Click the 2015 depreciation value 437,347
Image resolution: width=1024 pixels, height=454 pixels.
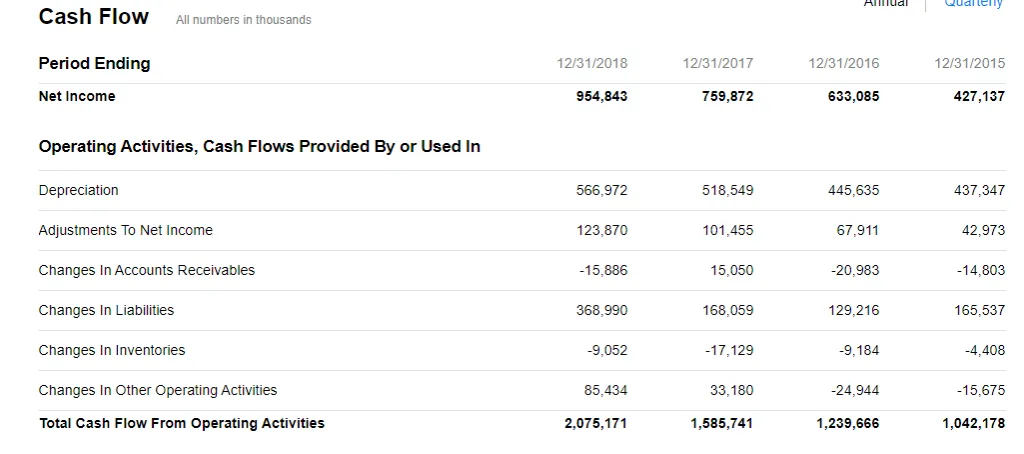[x=979, y=190]
